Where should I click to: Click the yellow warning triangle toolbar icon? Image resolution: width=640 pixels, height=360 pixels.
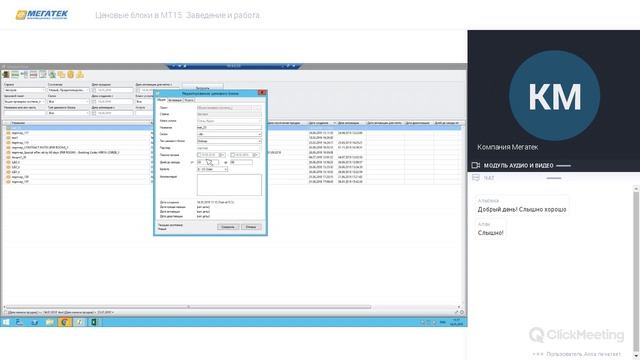(80, 75)
